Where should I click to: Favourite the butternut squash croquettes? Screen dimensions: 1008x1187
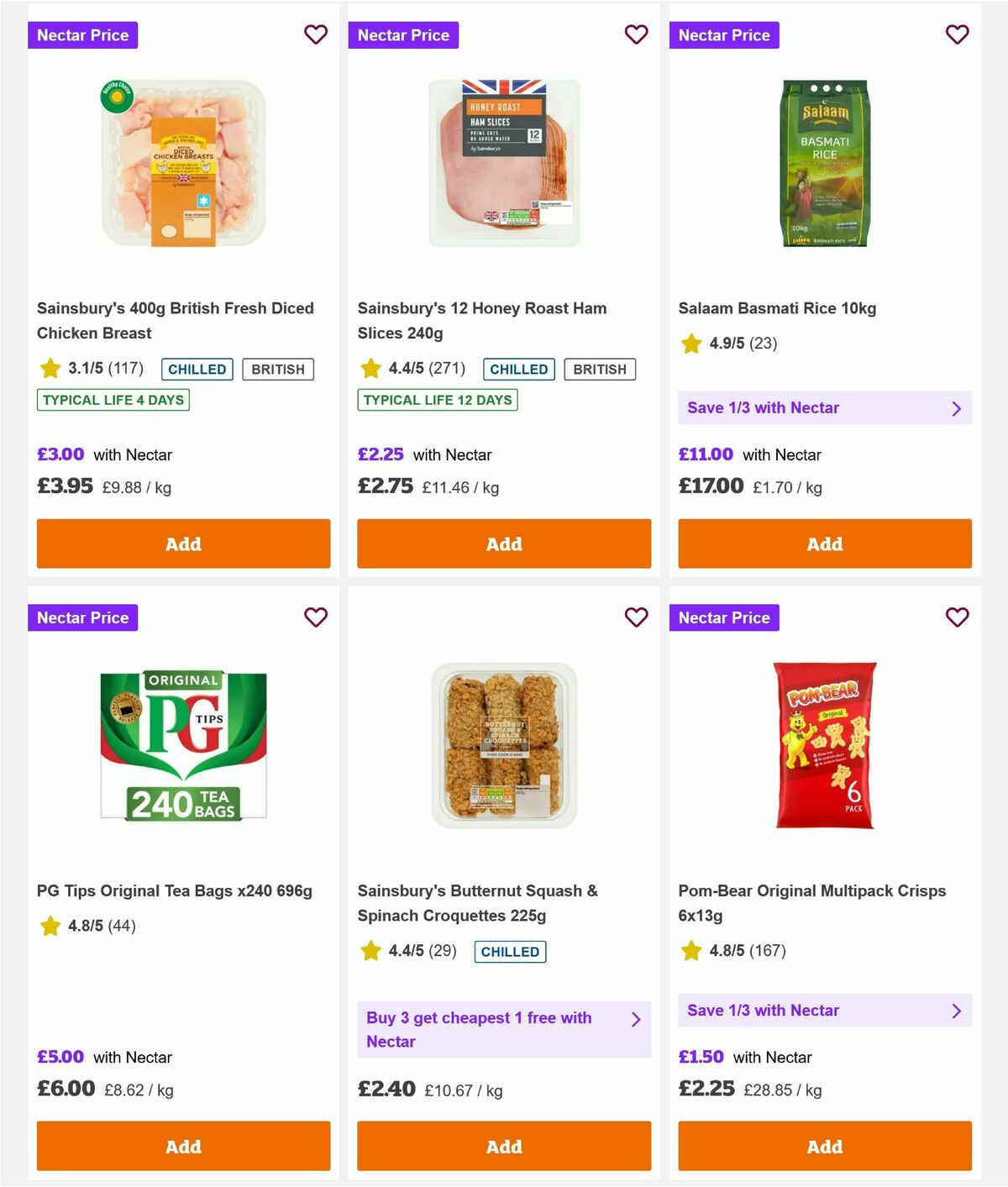point(636,617)
